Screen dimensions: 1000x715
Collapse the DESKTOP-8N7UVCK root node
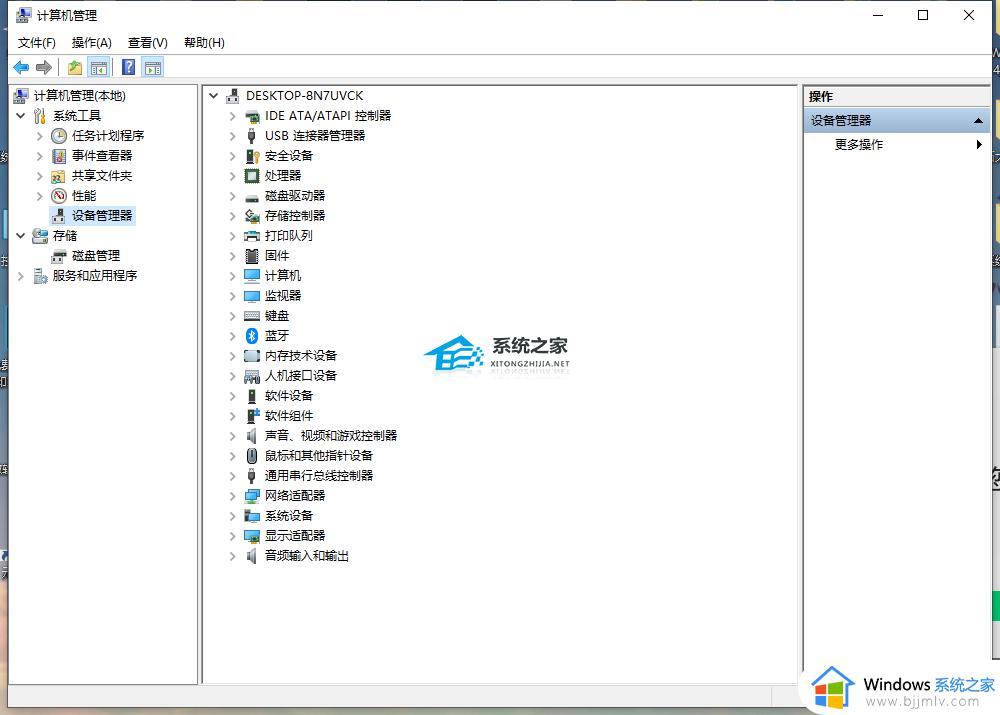(x=214, y=96)
